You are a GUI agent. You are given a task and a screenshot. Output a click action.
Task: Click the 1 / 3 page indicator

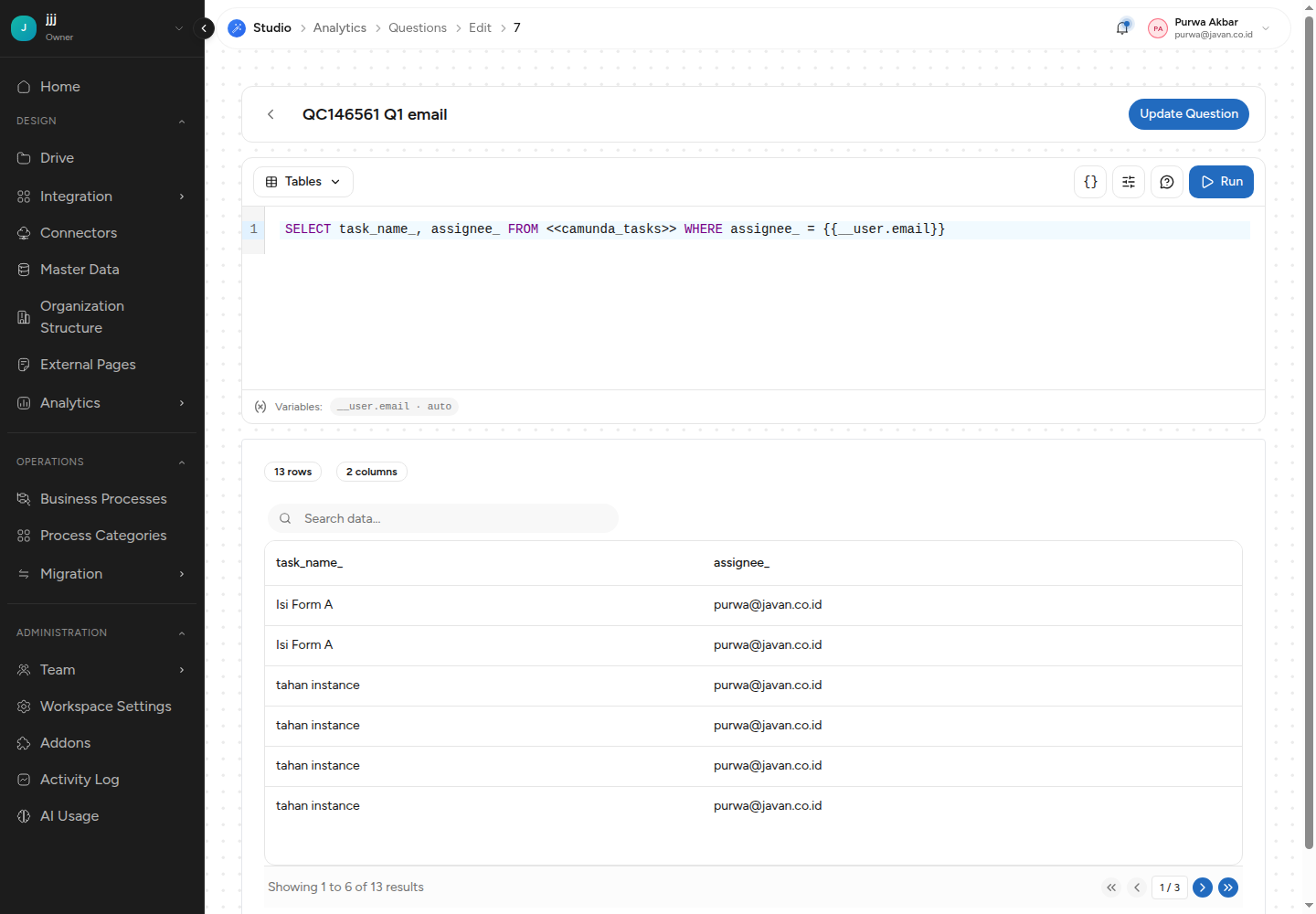click(x=1170, y=887)
